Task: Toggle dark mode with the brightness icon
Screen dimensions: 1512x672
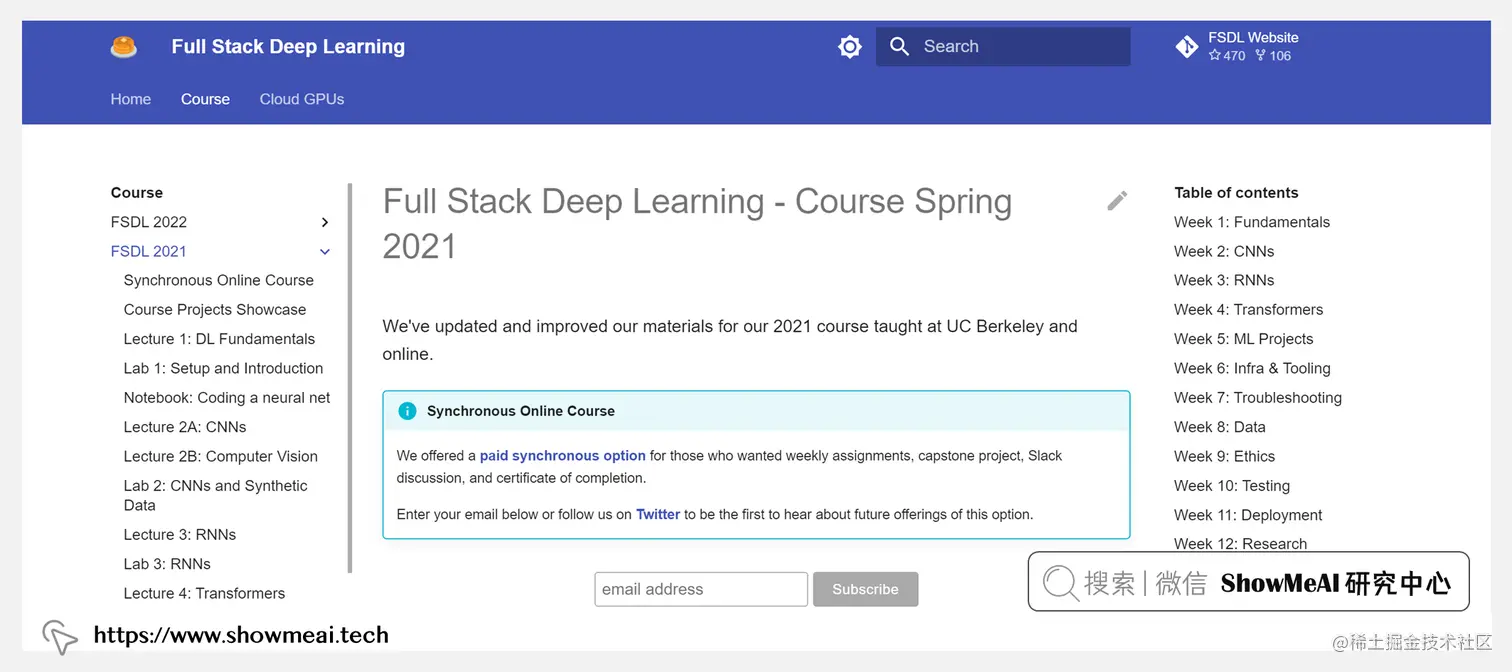Action: tap(849, 46)
